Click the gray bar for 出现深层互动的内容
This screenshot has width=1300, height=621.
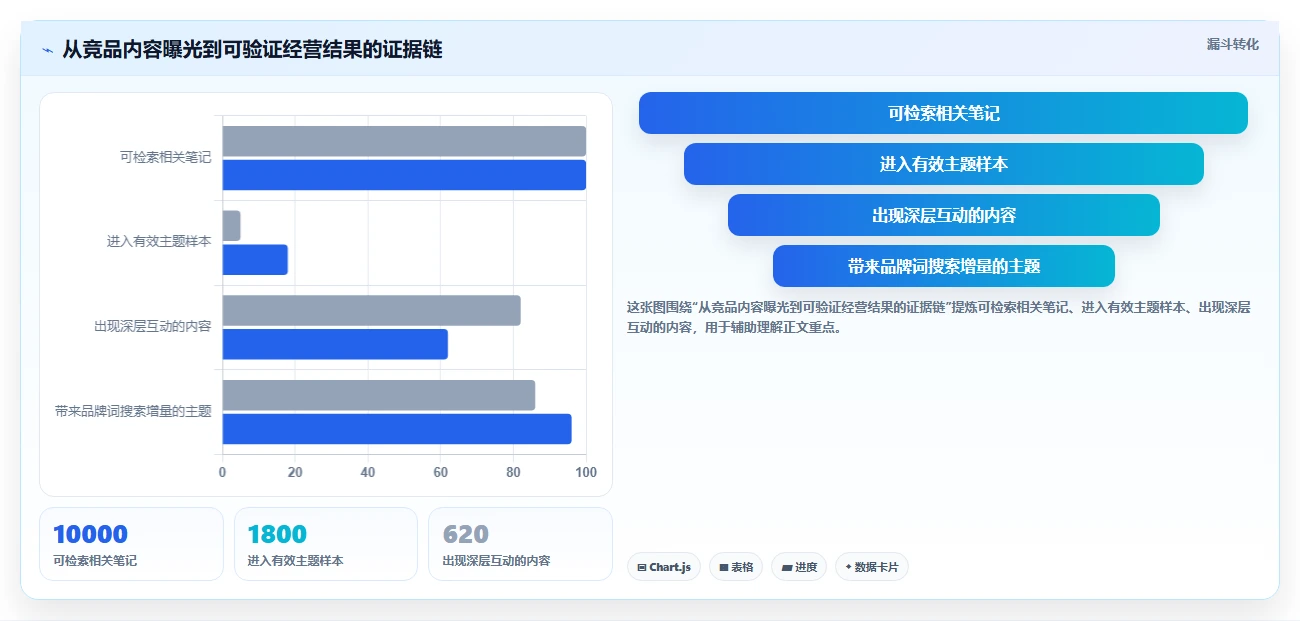point(371,310)
